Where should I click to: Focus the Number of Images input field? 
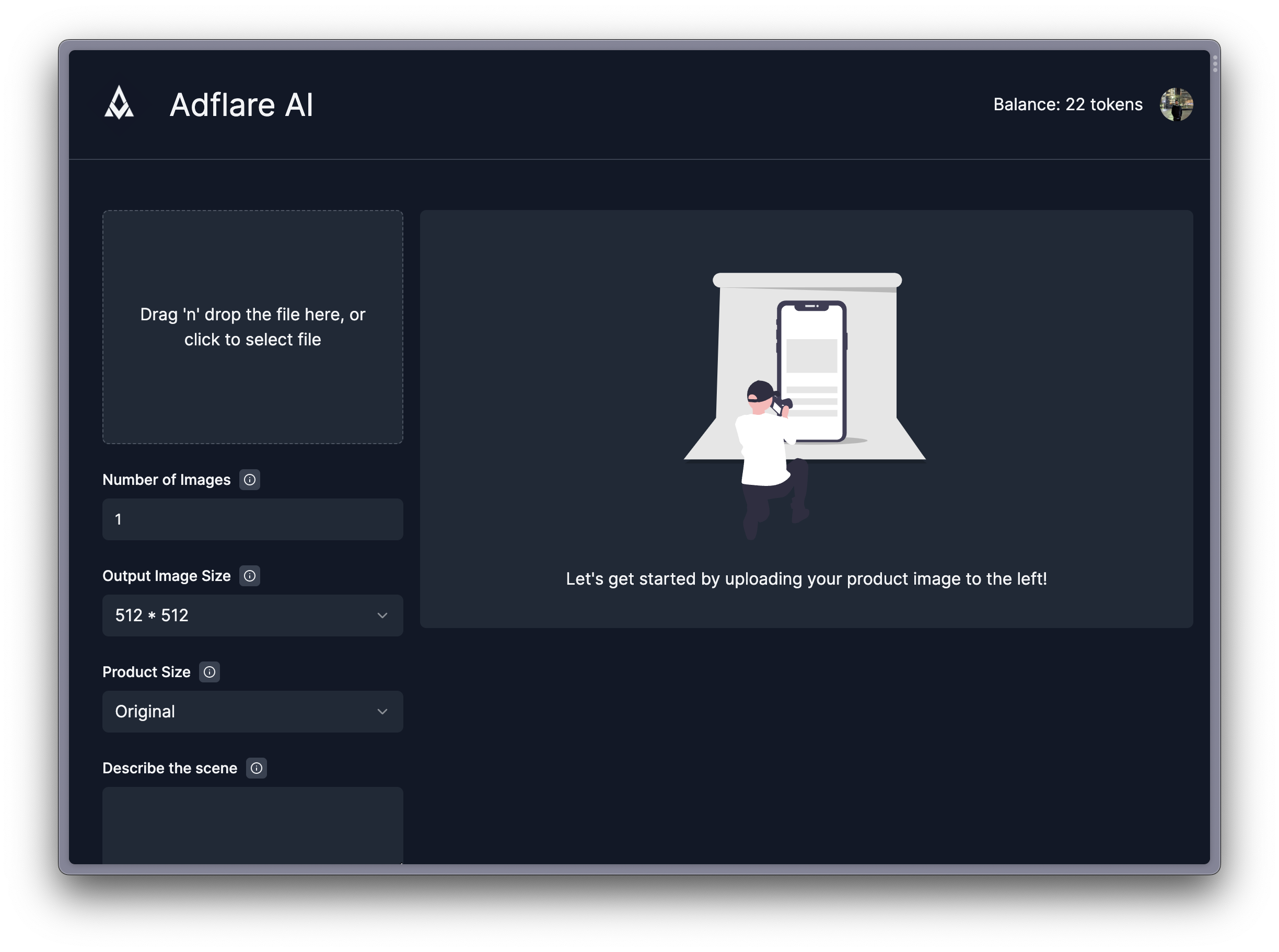click(252, 519)
